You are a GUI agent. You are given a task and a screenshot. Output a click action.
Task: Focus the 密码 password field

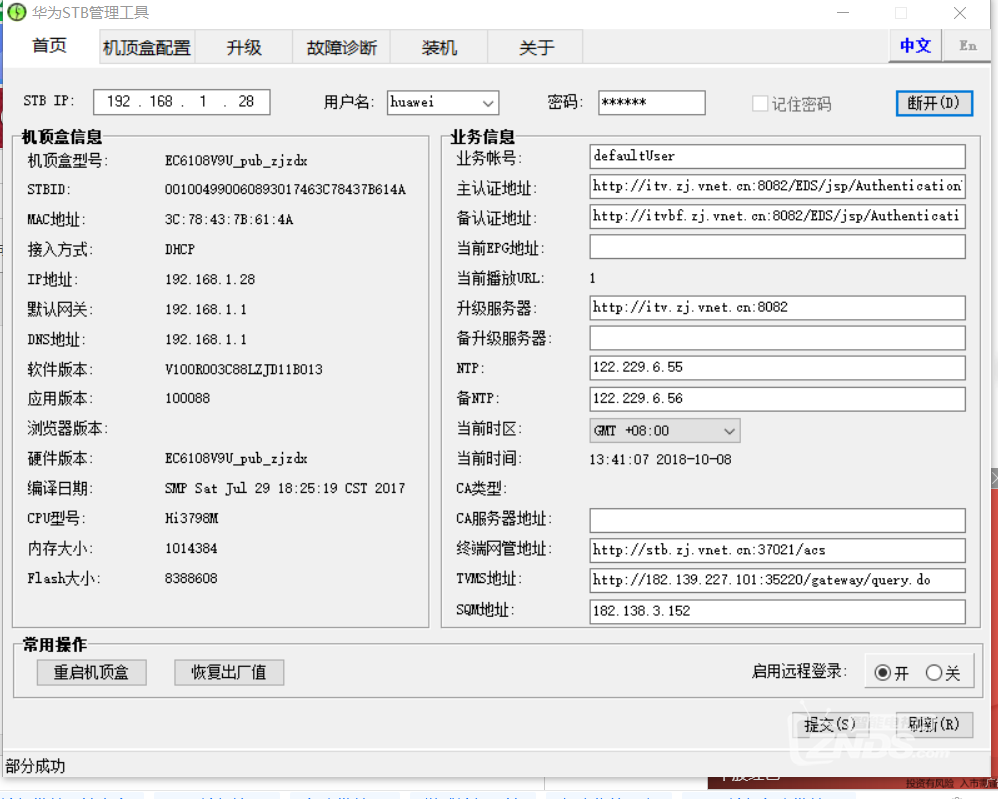[651, 103]
